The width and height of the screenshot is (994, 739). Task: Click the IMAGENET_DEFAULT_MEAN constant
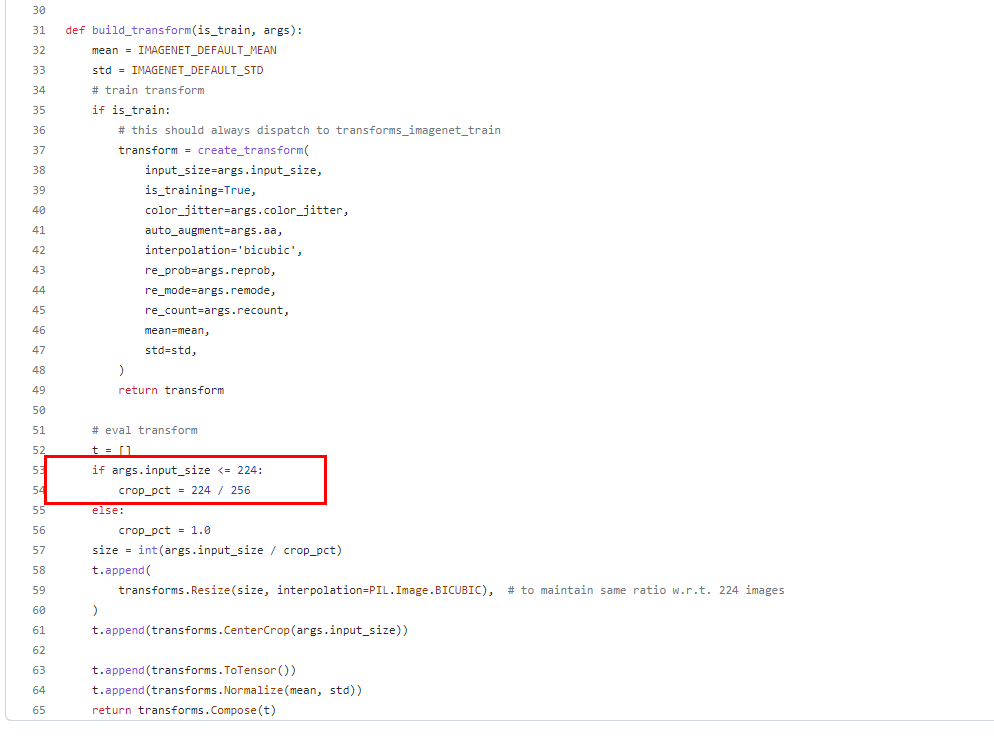(207, 50)
